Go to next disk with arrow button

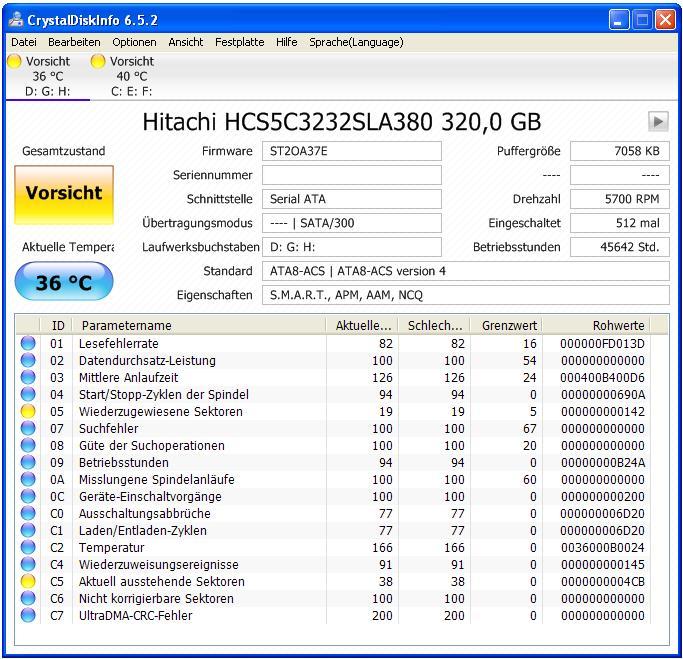(x=658, y=122)
